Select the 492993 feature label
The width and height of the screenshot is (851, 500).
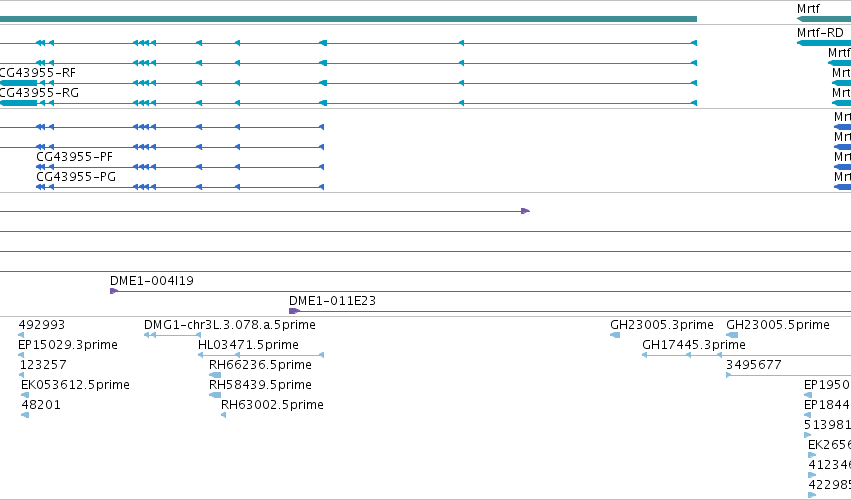coord(42,325)
